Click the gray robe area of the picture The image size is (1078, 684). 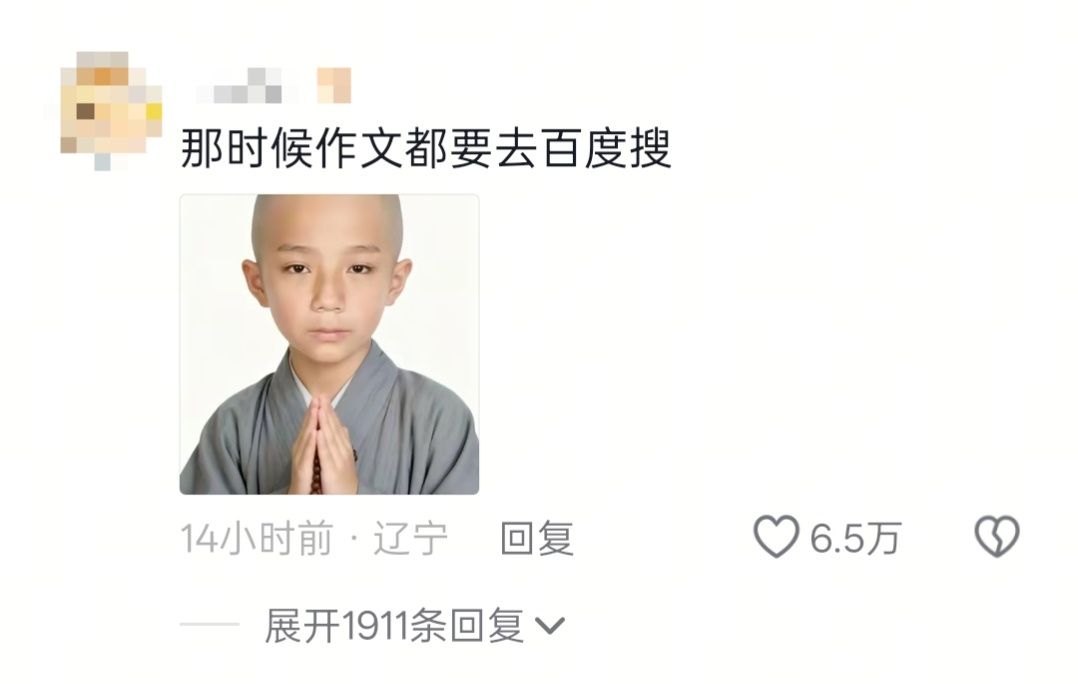pyautogui.click(x=412, y=440)
